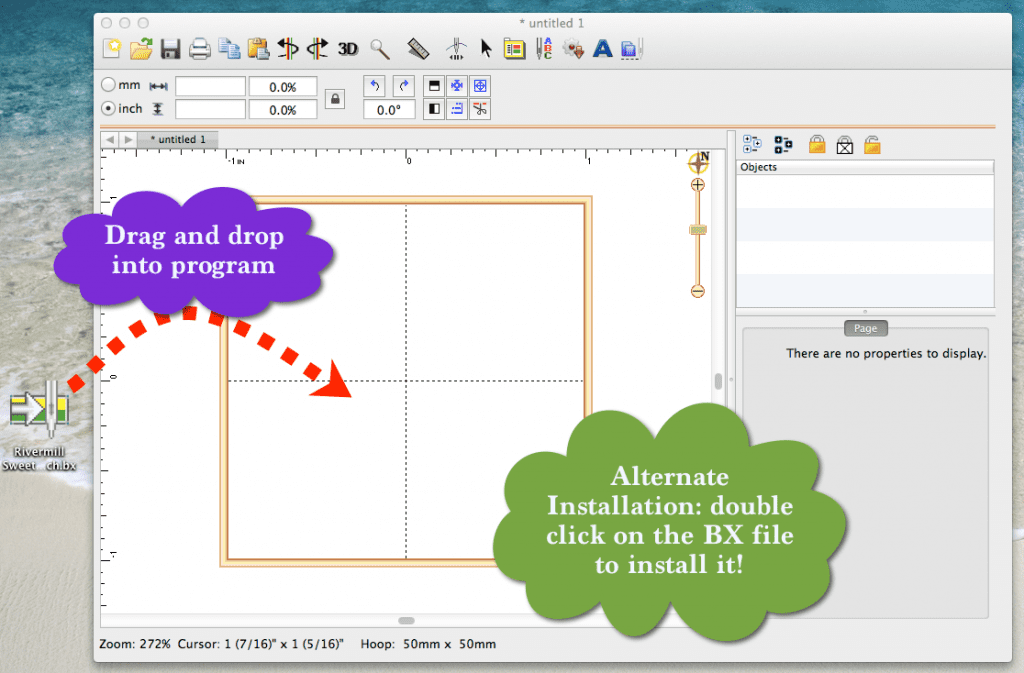Activate the Zoom magnifier tool

[380, 48]
